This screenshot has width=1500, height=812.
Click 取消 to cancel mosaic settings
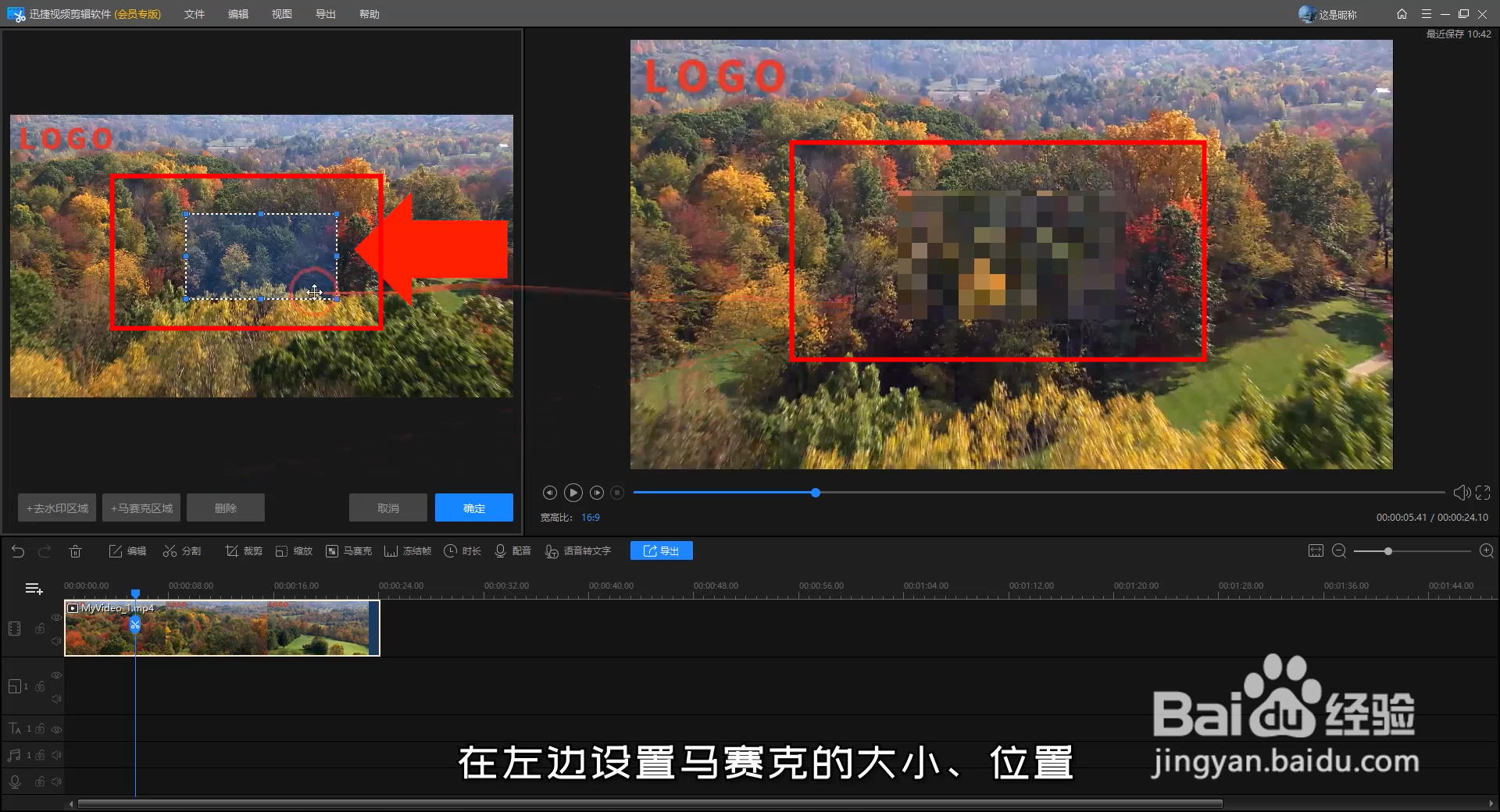pos(388,507)
